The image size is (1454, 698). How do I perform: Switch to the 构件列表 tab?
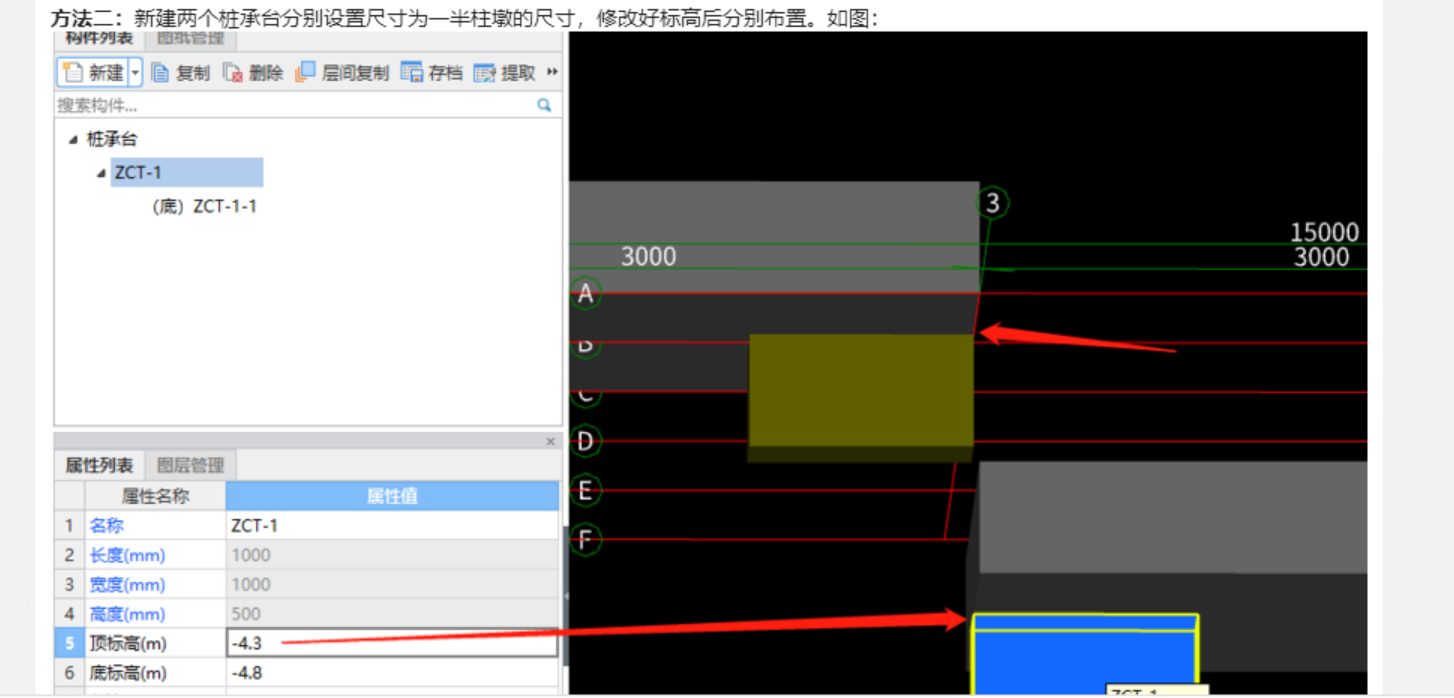pos(99,40)
